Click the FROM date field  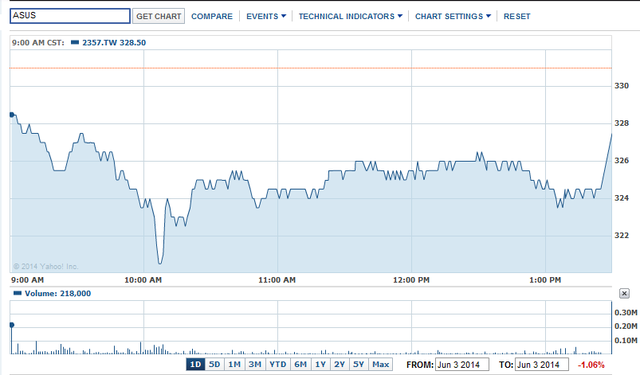click(462, 364)
